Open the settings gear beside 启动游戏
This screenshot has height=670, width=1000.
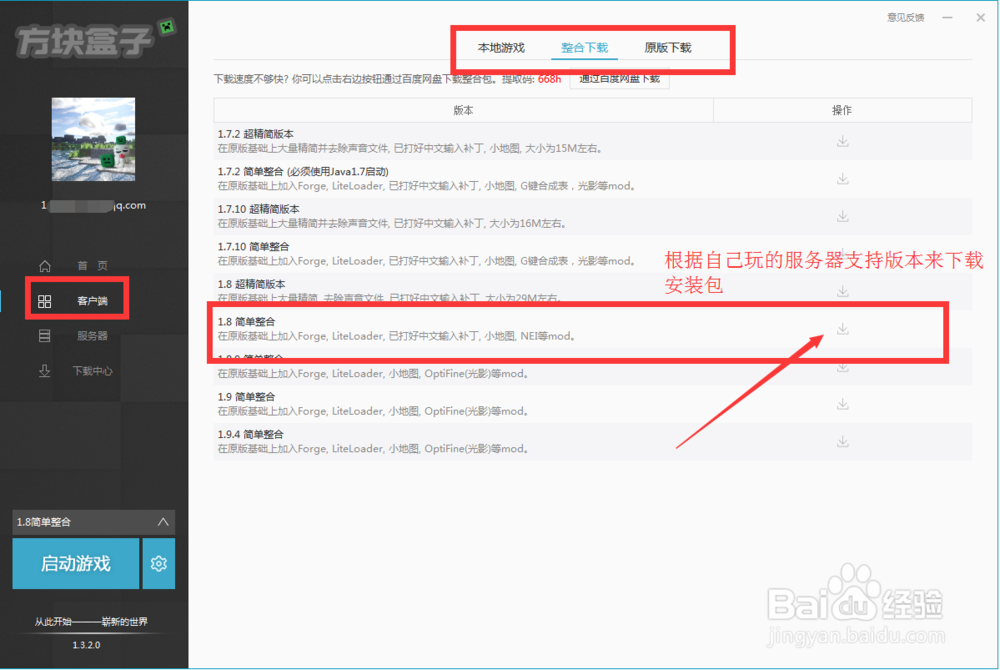(x=158, y=563)
